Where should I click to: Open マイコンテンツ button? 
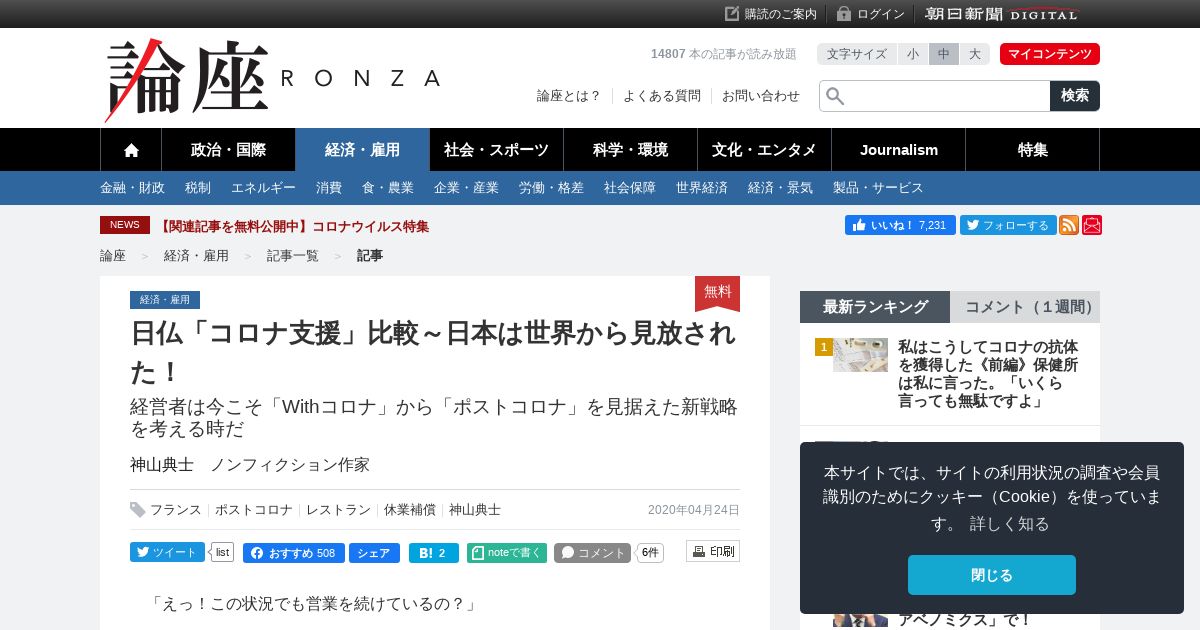(1050, 54)
